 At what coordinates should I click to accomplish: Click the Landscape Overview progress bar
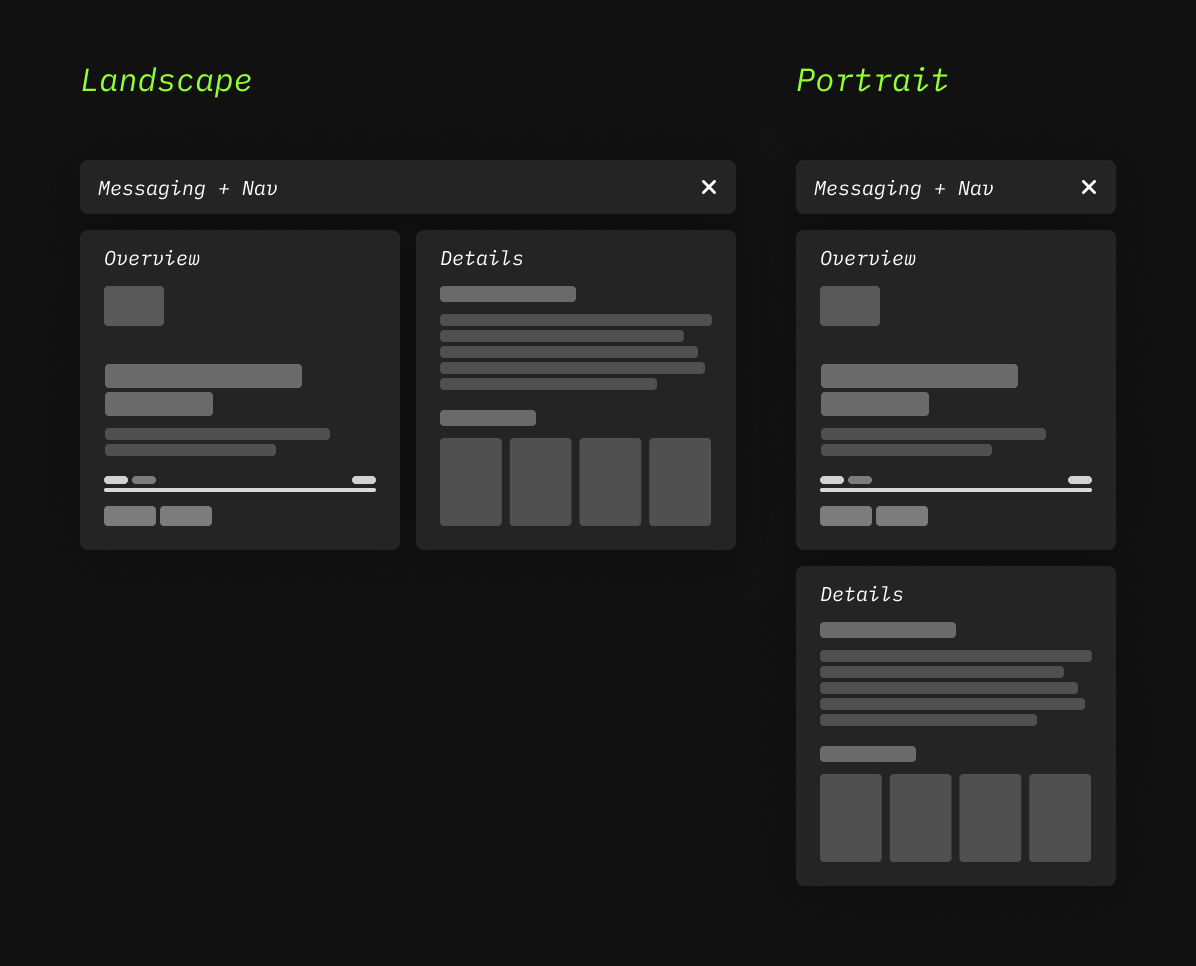coord(240,490)
